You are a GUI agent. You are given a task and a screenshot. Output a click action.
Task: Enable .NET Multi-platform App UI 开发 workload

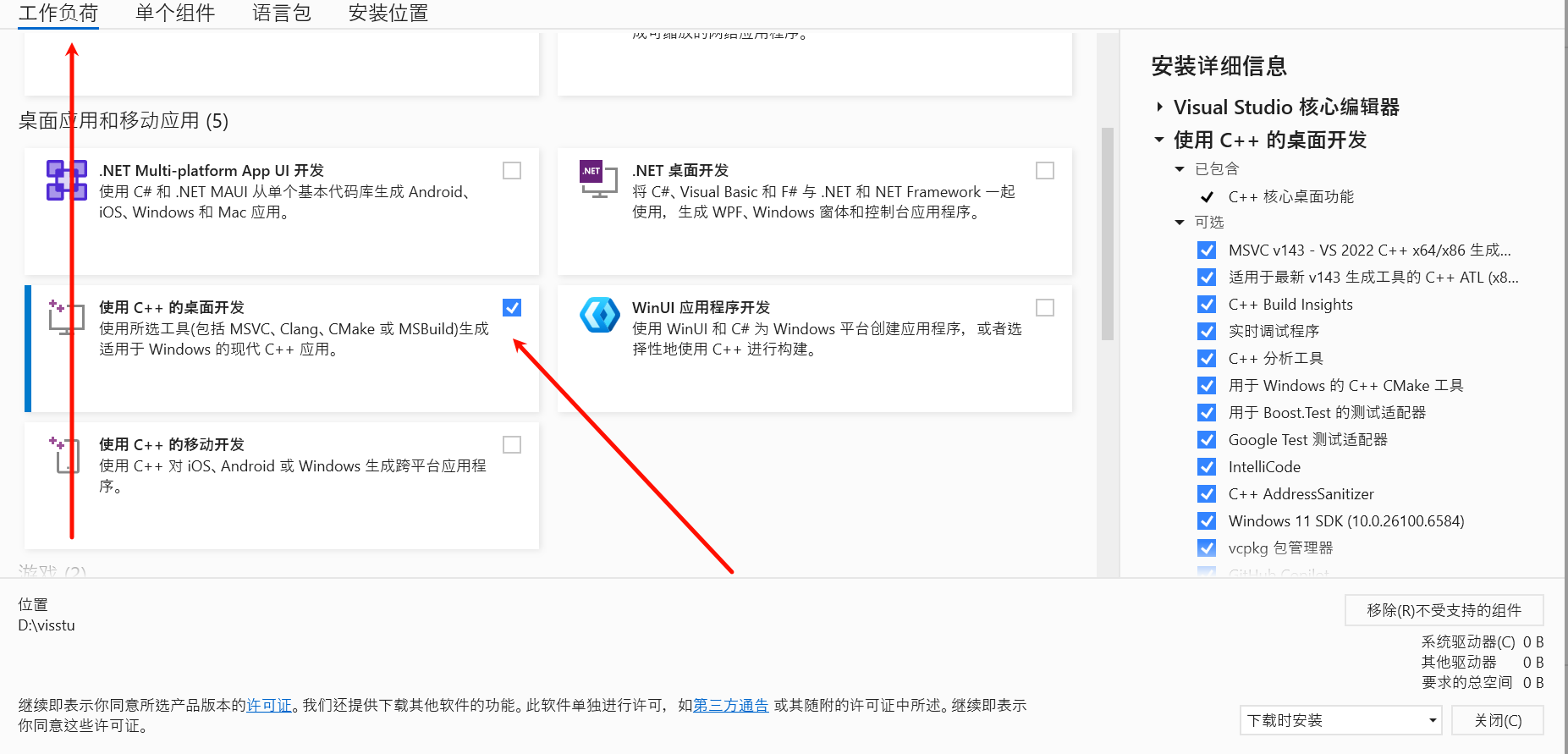pos(512,171)
